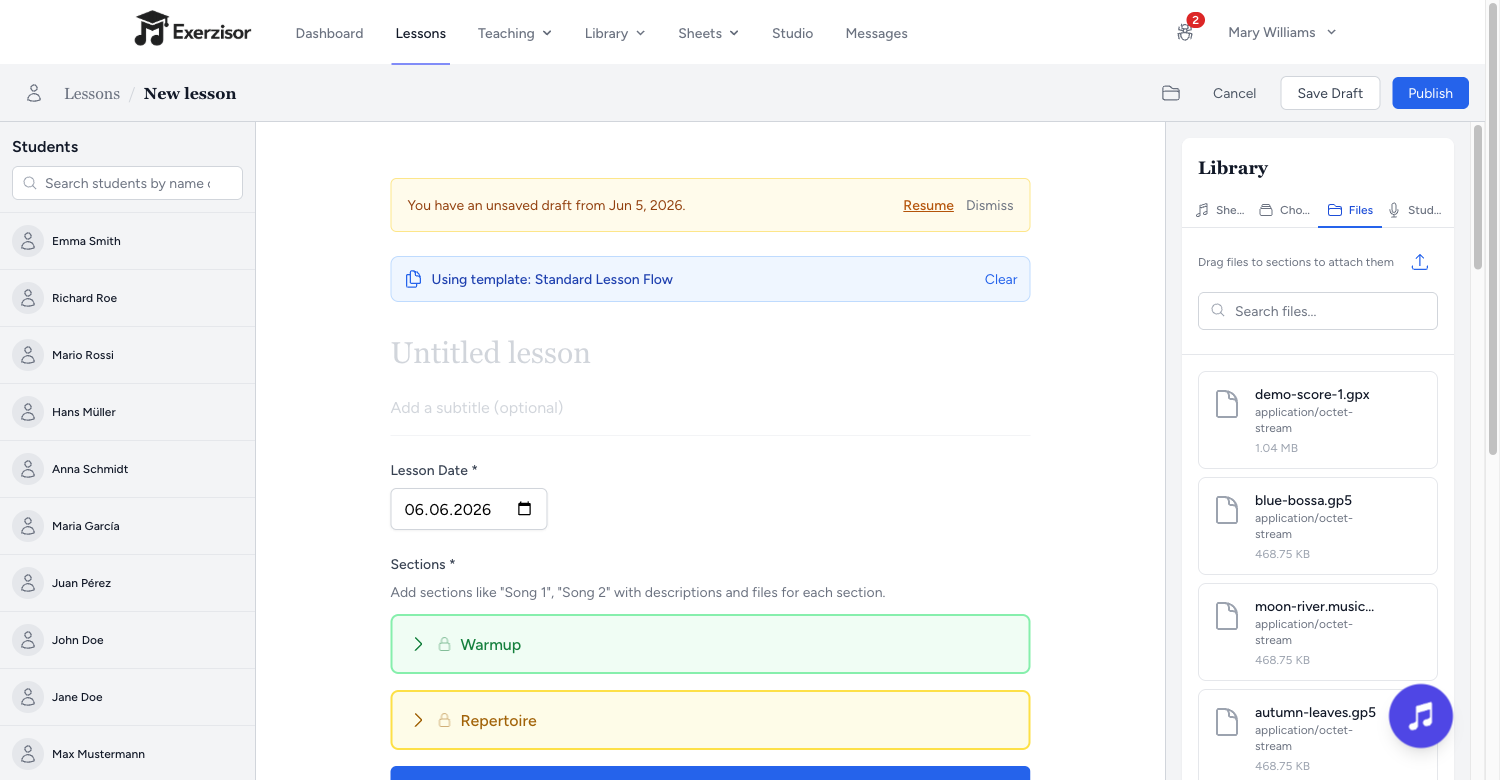This screenshot has width=1500, height=780.
Task: Click the lock icon on Repertoire section
Action: click(x=445, y=720)
